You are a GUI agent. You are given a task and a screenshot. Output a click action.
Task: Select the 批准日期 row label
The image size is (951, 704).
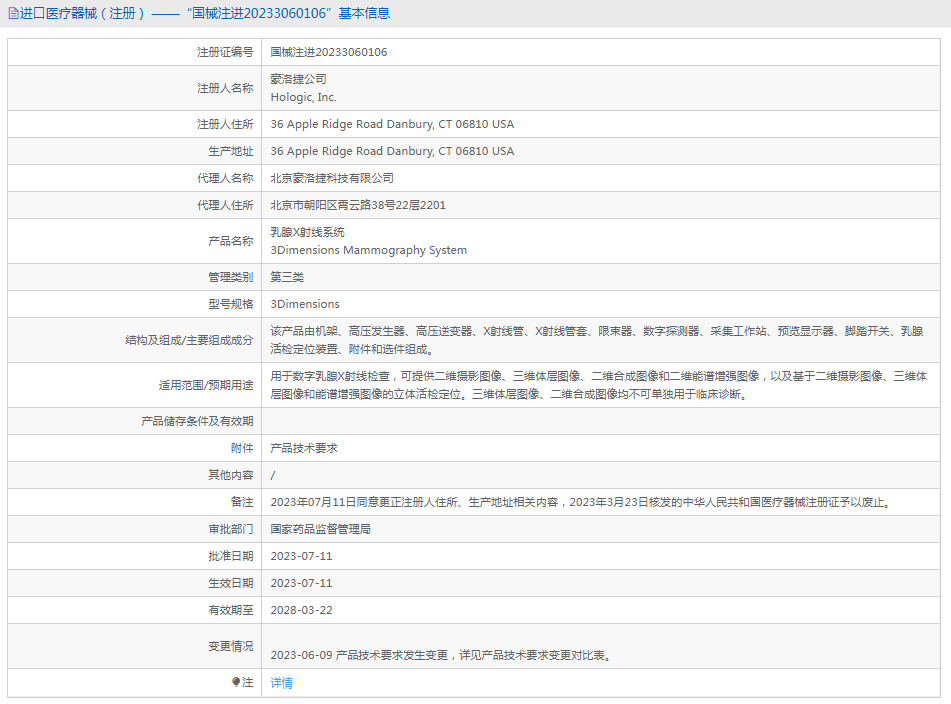pos(230,556)
